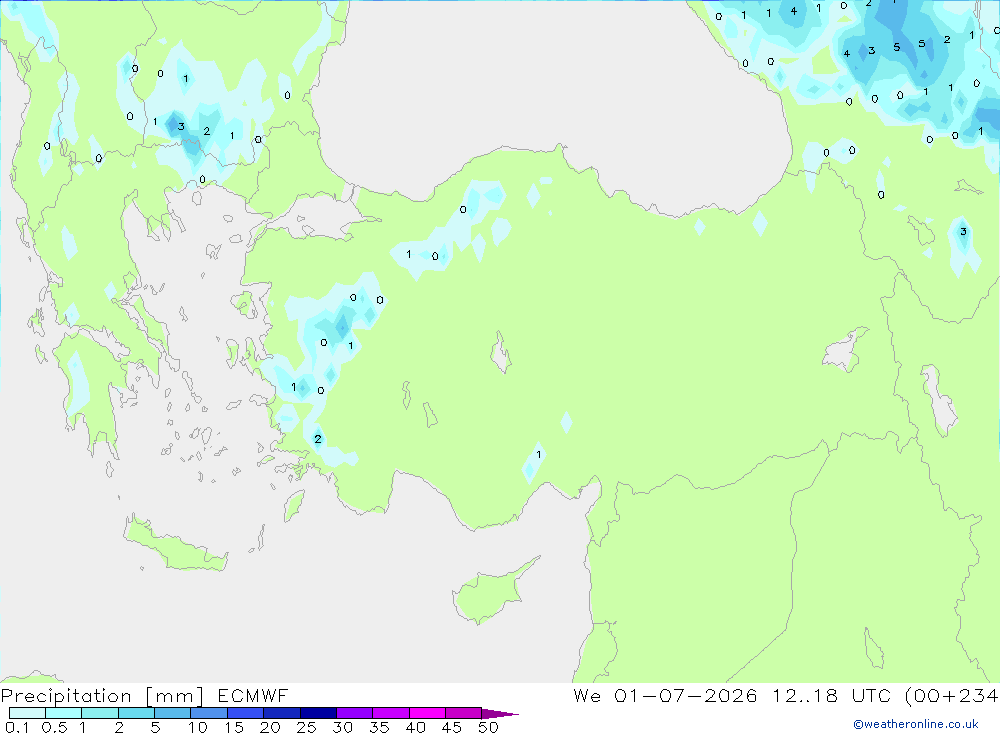Click the '15' legend scale value
Image resolution: width=1000 pixels, height=733 pixels.
[x=234, y=727]
